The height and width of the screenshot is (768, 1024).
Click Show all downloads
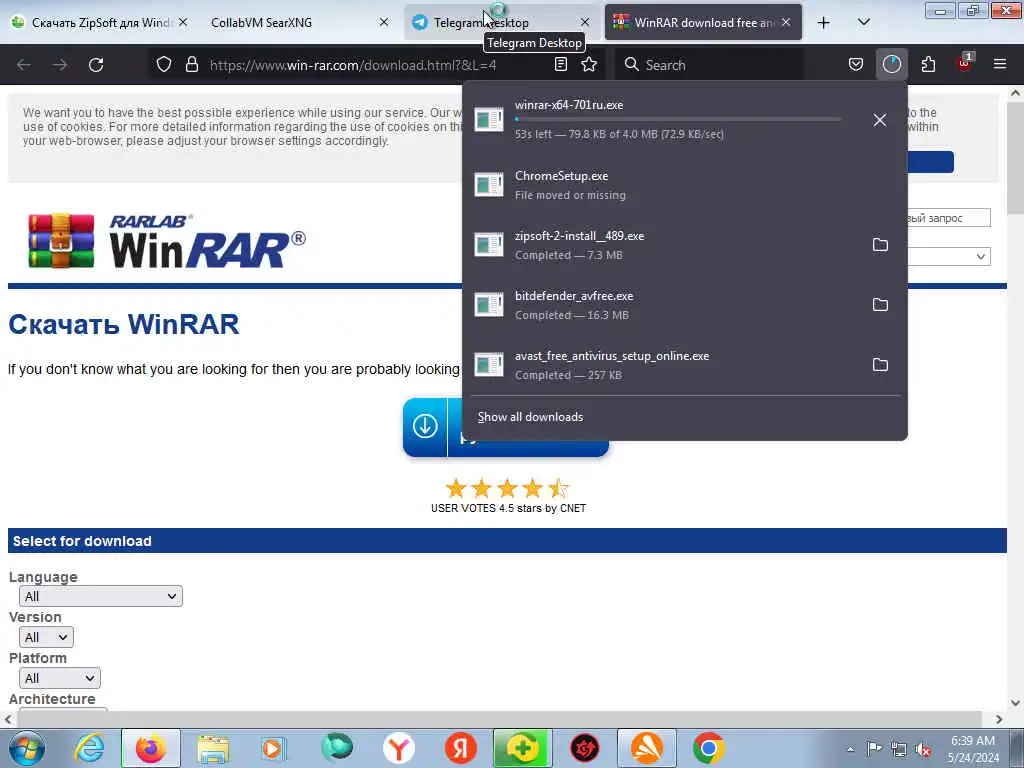point(530,417)
